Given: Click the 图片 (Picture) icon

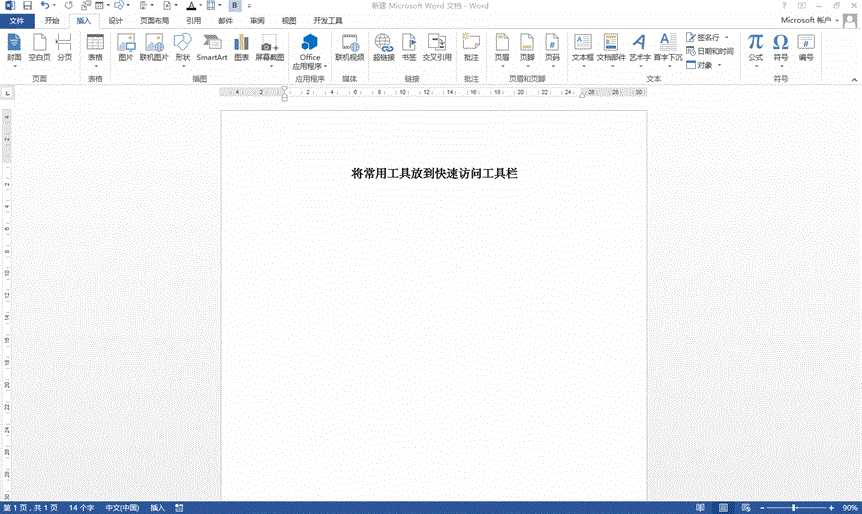Looking at the screenshot, I should point(125,47).
